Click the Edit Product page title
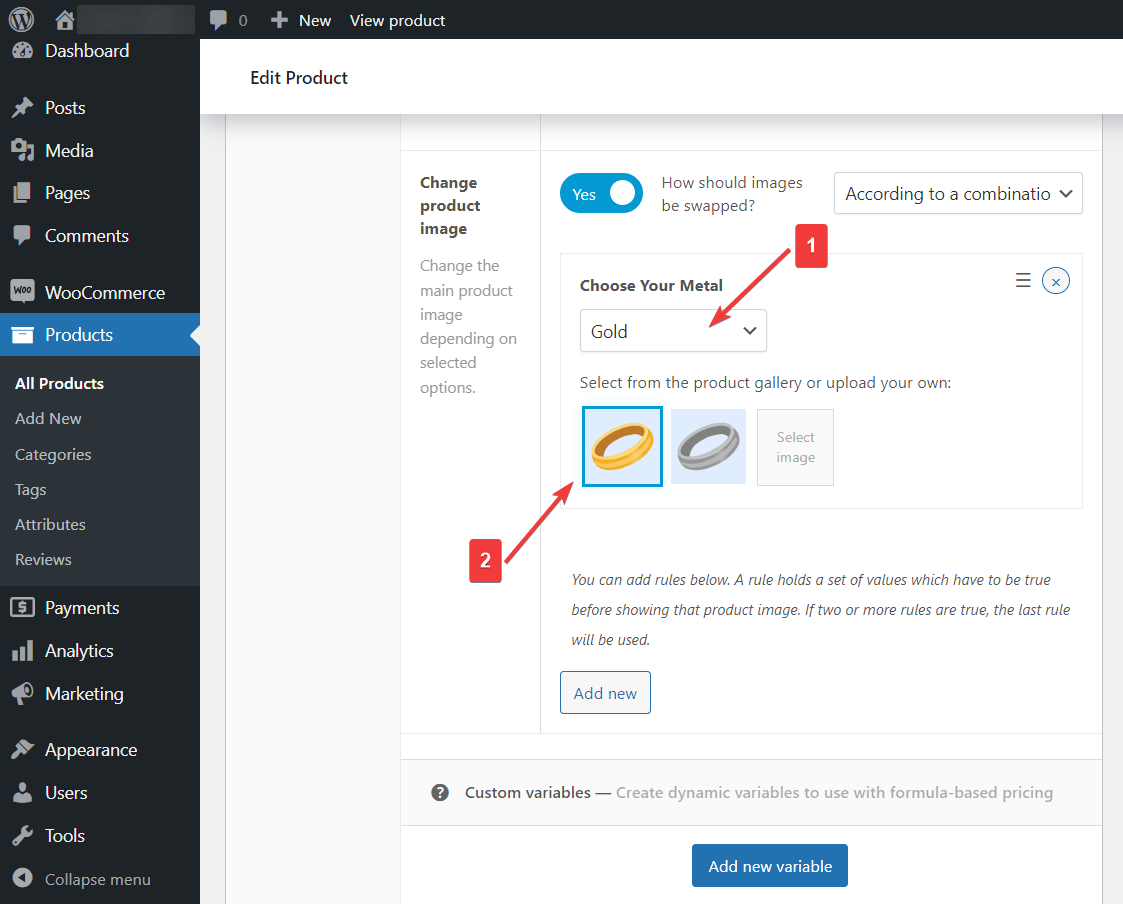This screenshot has width=1123, height=904. click(299, 77)
